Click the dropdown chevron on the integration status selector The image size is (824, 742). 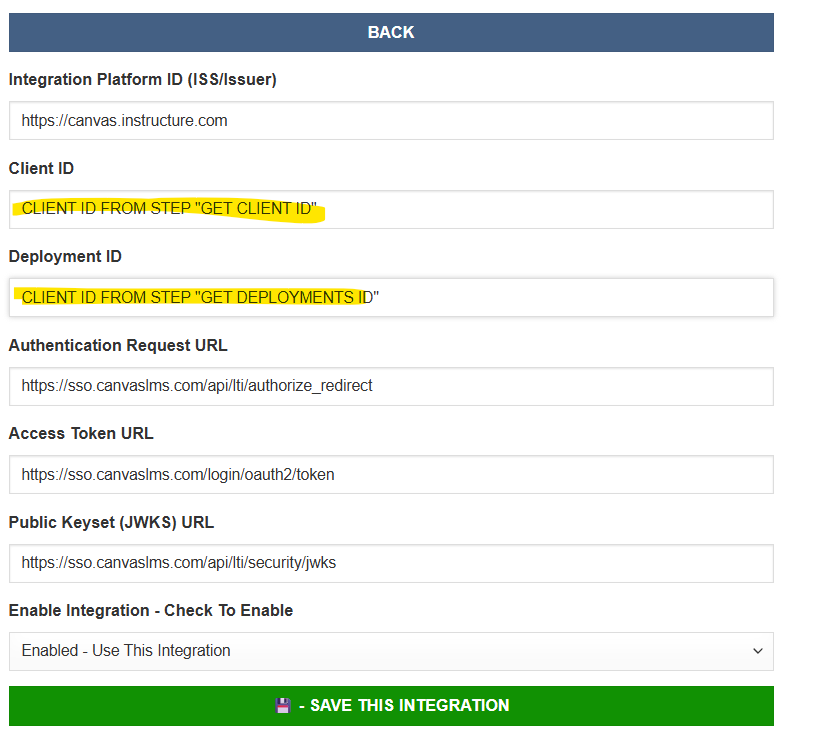tap(758, 652)
